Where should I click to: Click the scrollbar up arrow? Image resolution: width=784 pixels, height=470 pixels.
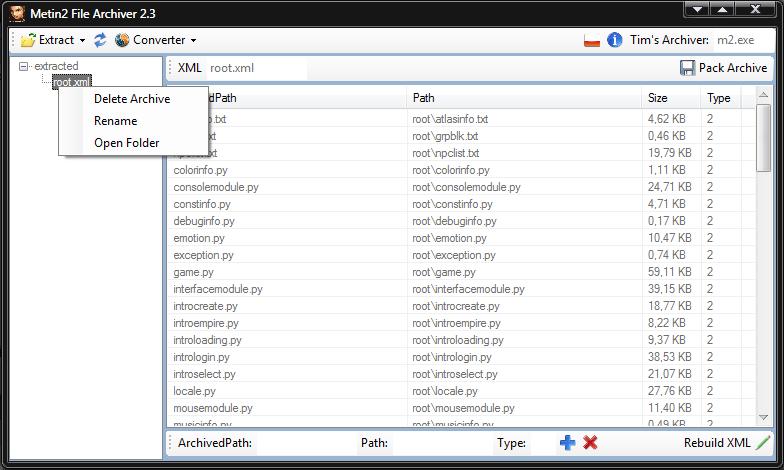[x=763, y=94]
